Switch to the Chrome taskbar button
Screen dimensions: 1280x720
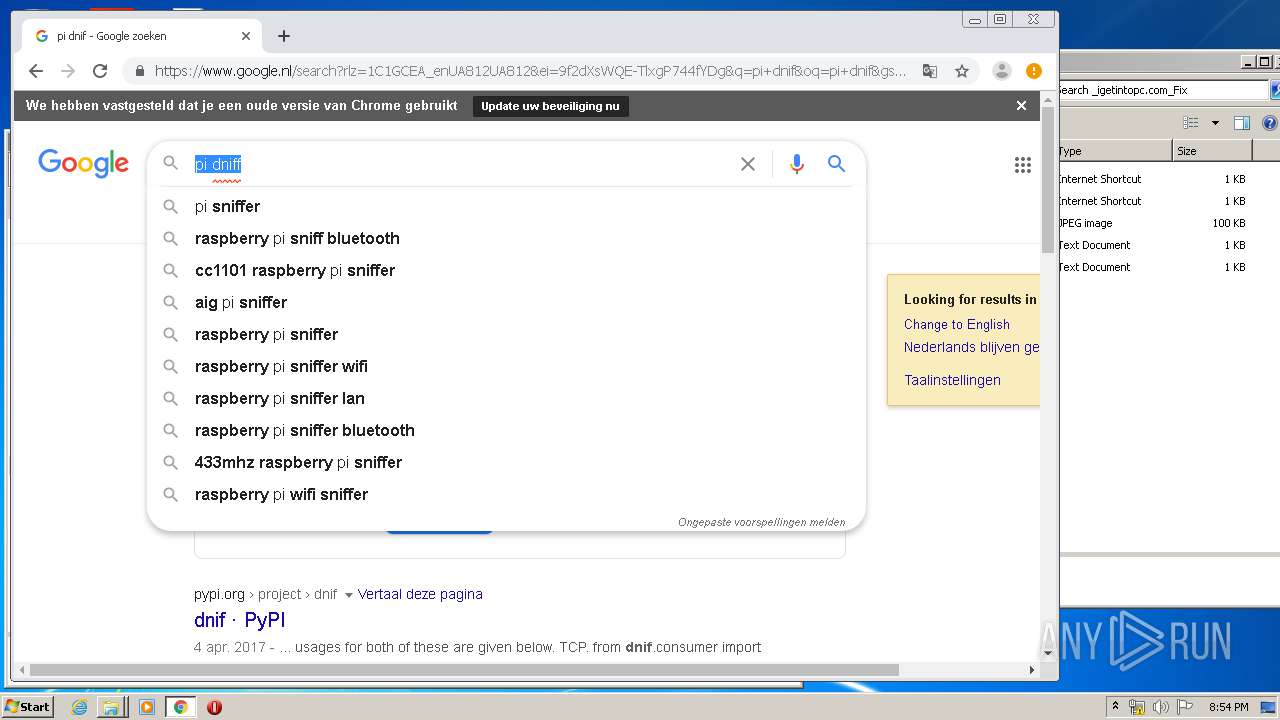[180, 707]
